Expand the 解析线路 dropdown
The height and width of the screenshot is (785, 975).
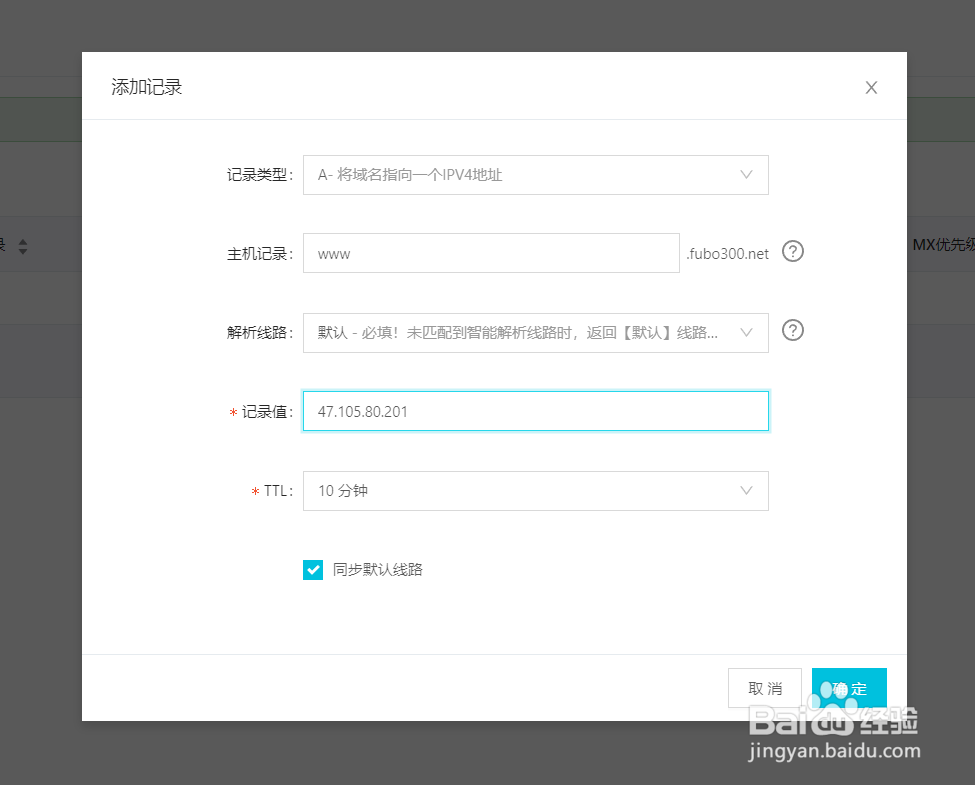[535, 331]
